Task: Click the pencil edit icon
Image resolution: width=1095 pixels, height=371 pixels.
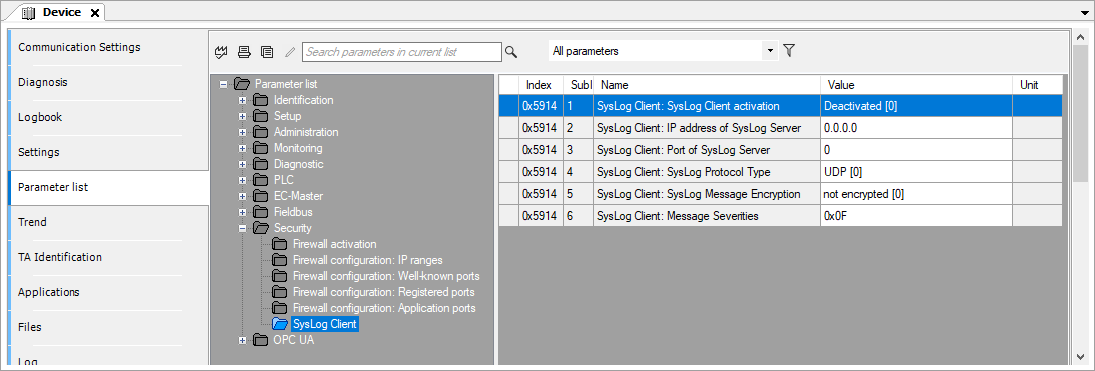Action: coord(290,51)
